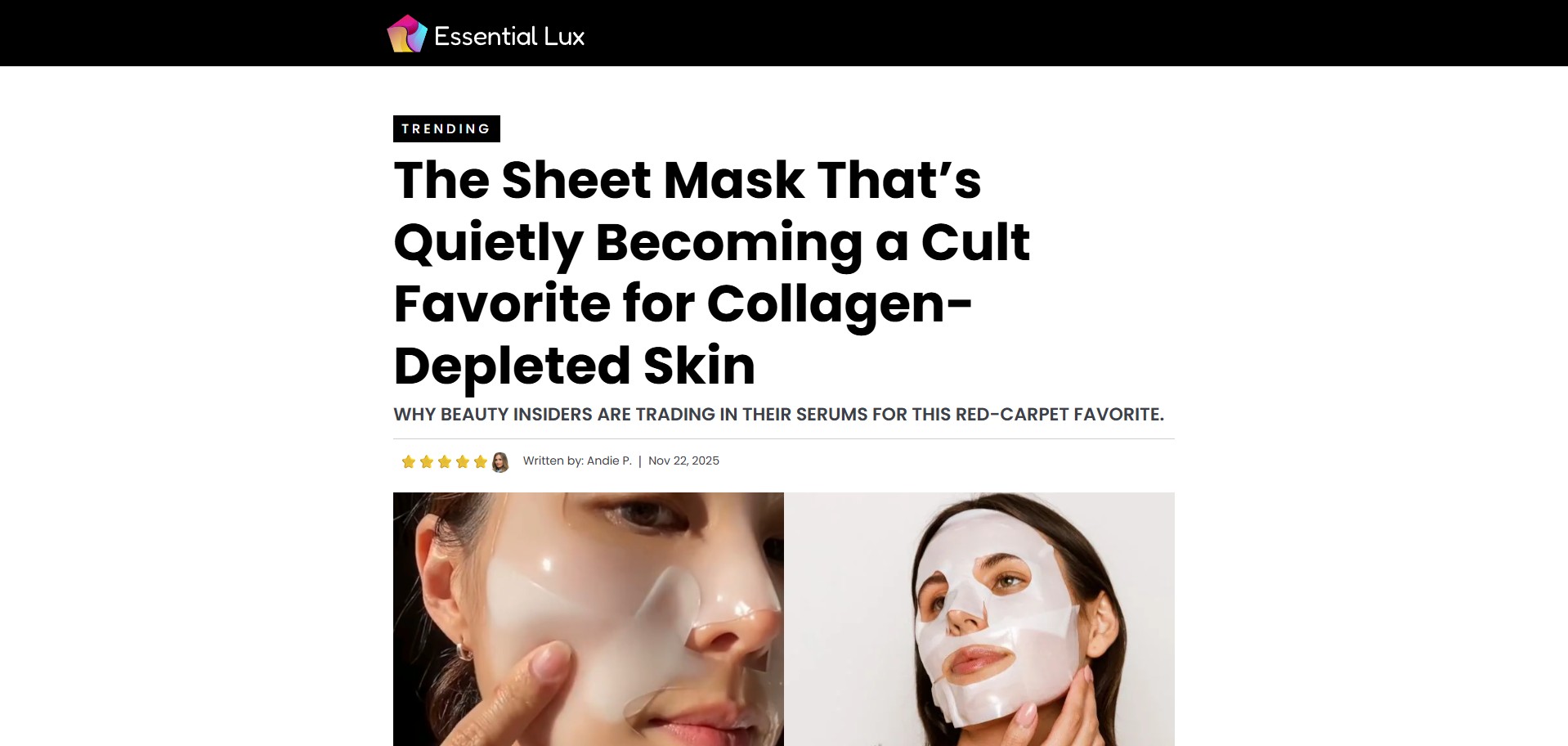Click the earring in the left photo
Screen dimensions: 1568x746
pos(464,651)
